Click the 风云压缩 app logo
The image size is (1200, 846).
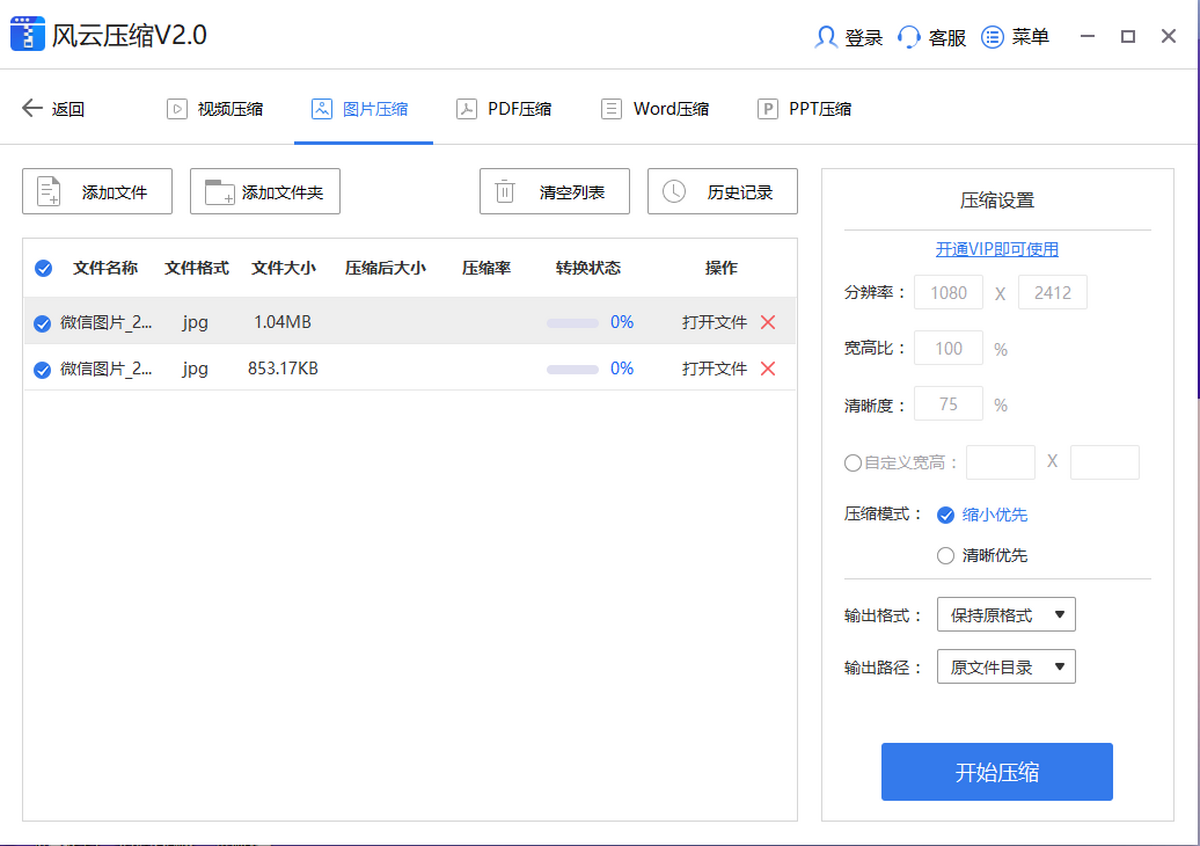tap(28, 33)
